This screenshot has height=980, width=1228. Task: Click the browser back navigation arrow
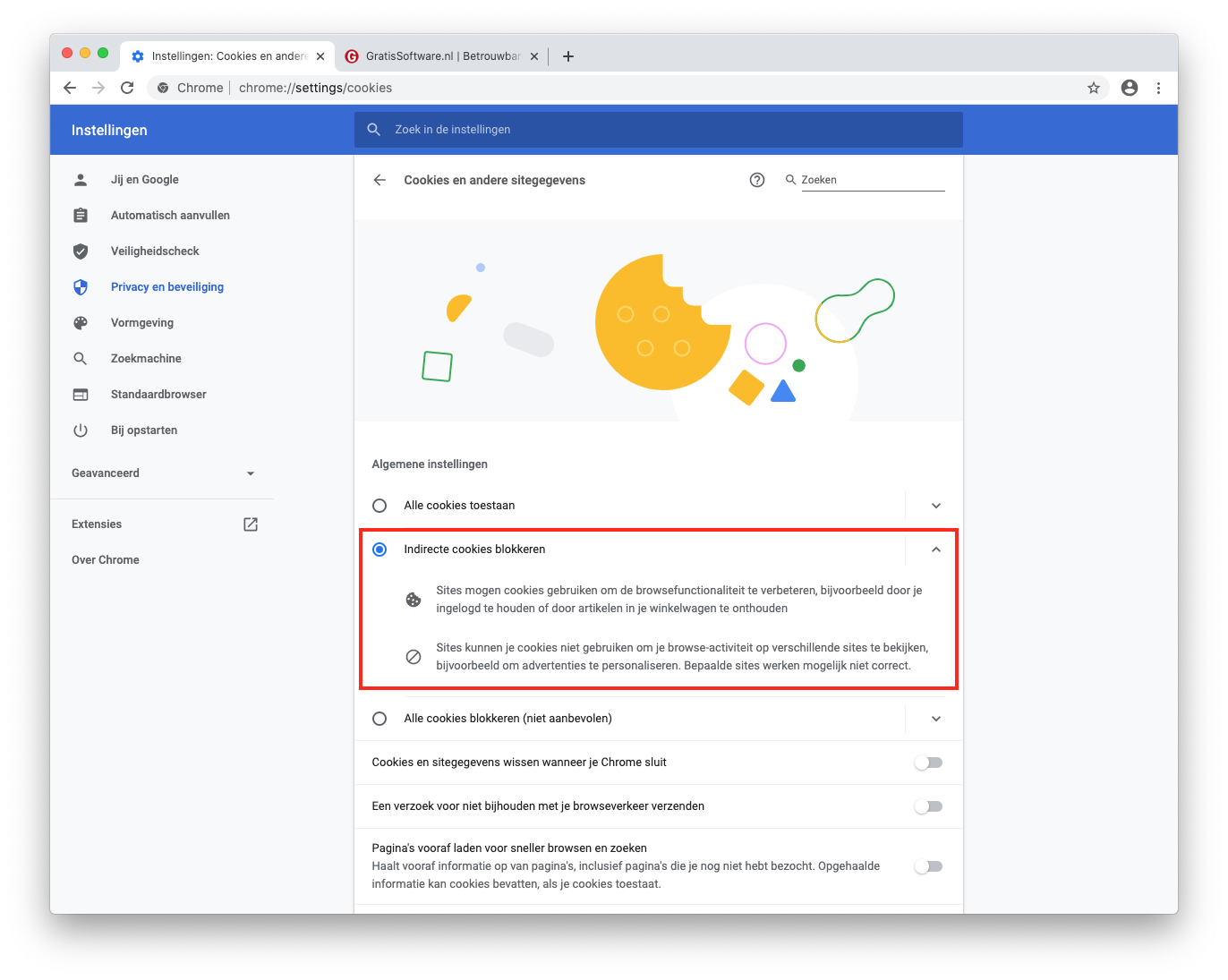(x=70, y=88)
